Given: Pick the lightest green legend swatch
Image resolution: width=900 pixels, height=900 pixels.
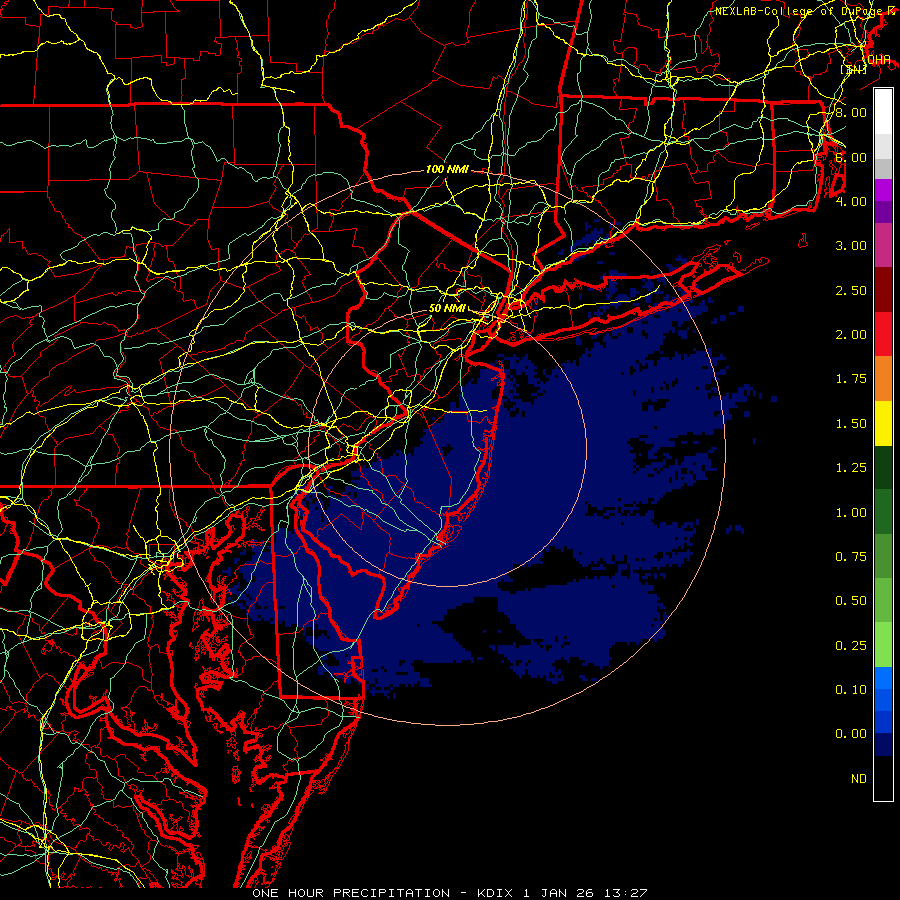Looking at the screenshot, I should click(883, 645).
